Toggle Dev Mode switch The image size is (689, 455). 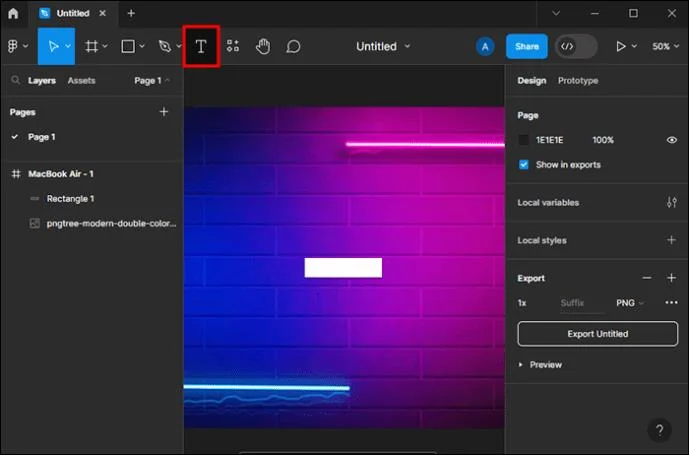pos(576,46)
